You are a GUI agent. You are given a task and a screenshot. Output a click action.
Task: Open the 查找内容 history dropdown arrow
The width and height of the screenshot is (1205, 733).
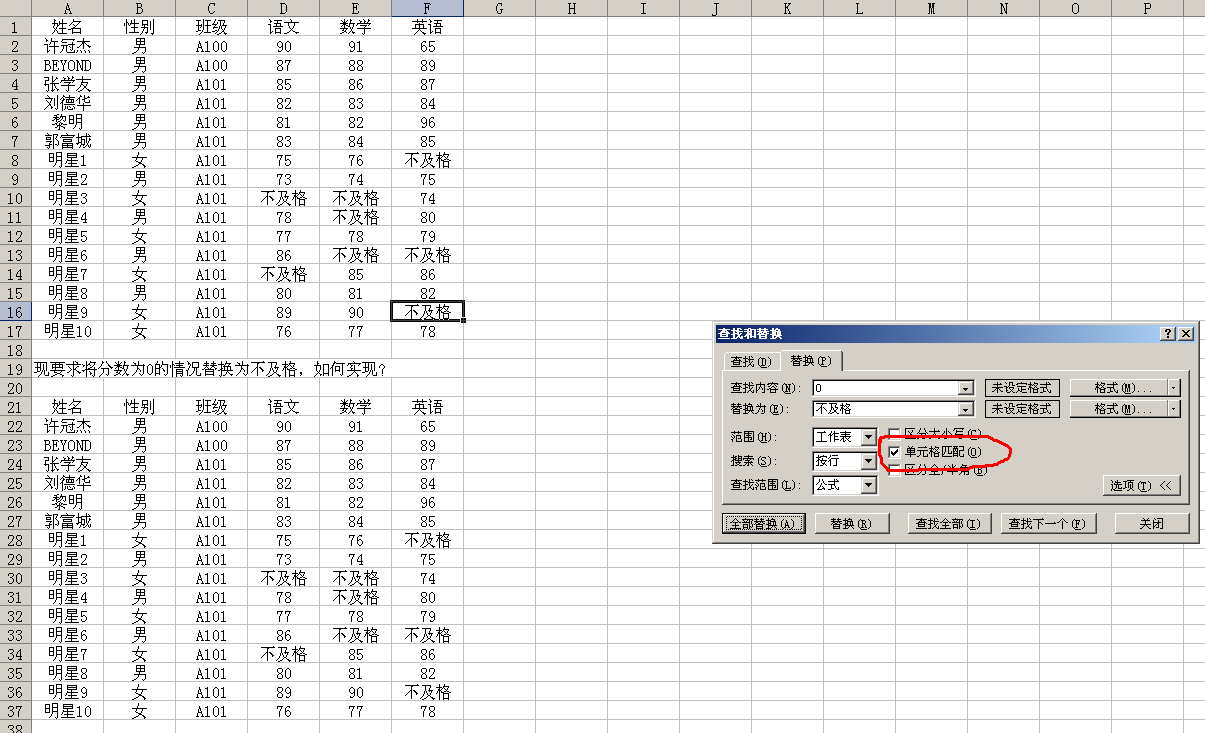pyautogui.click(x=965, y=388)
